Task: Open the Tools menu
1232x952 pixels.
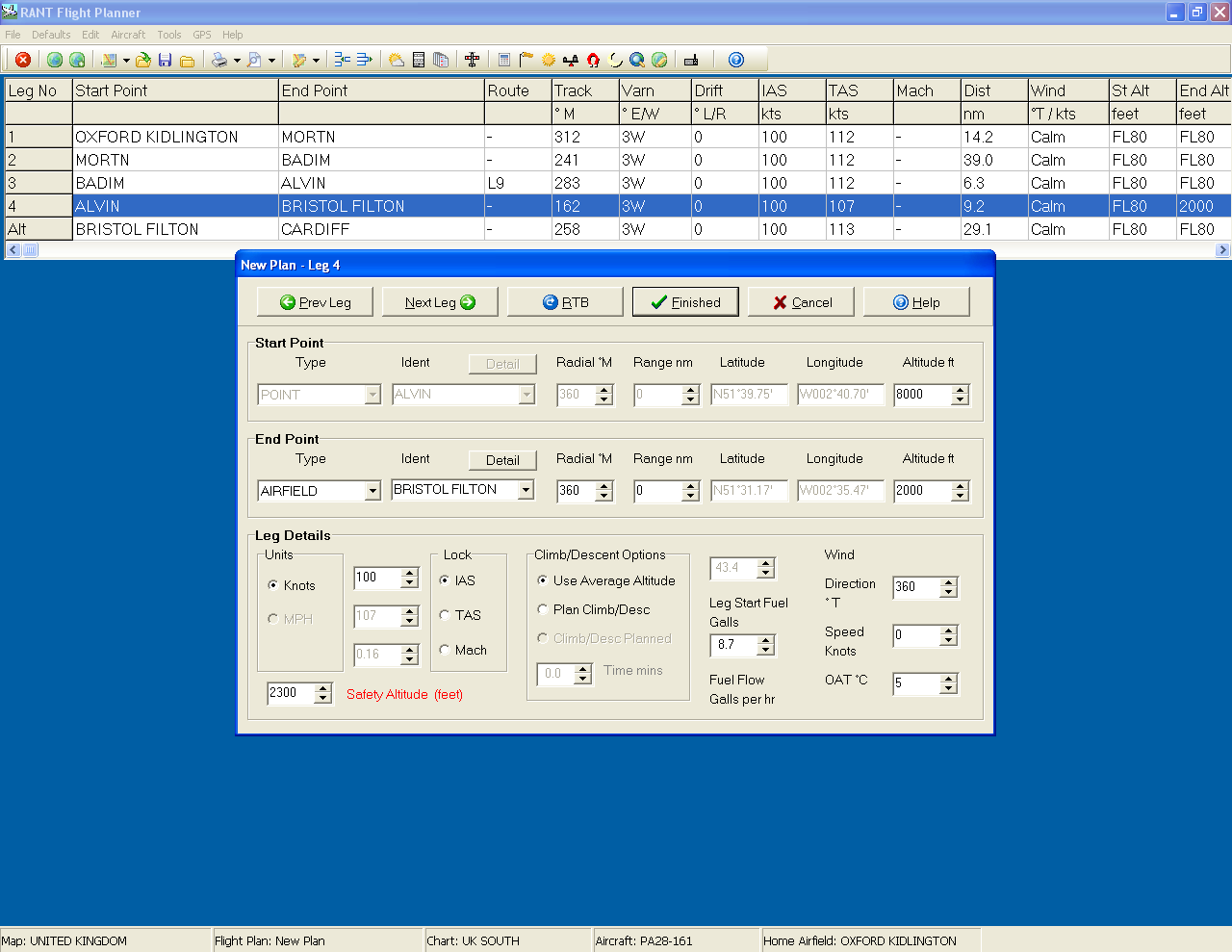Action: (169, 35)
